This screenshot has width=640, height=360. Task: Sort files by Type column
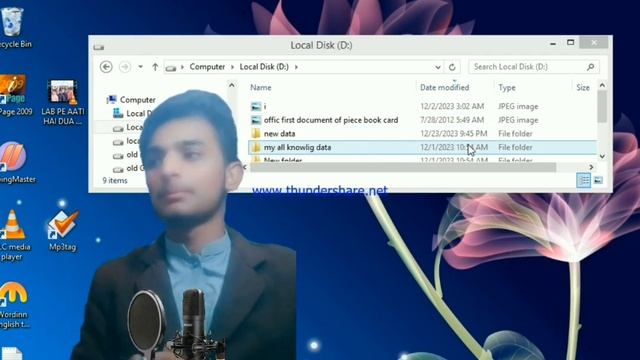pos(507,87)
